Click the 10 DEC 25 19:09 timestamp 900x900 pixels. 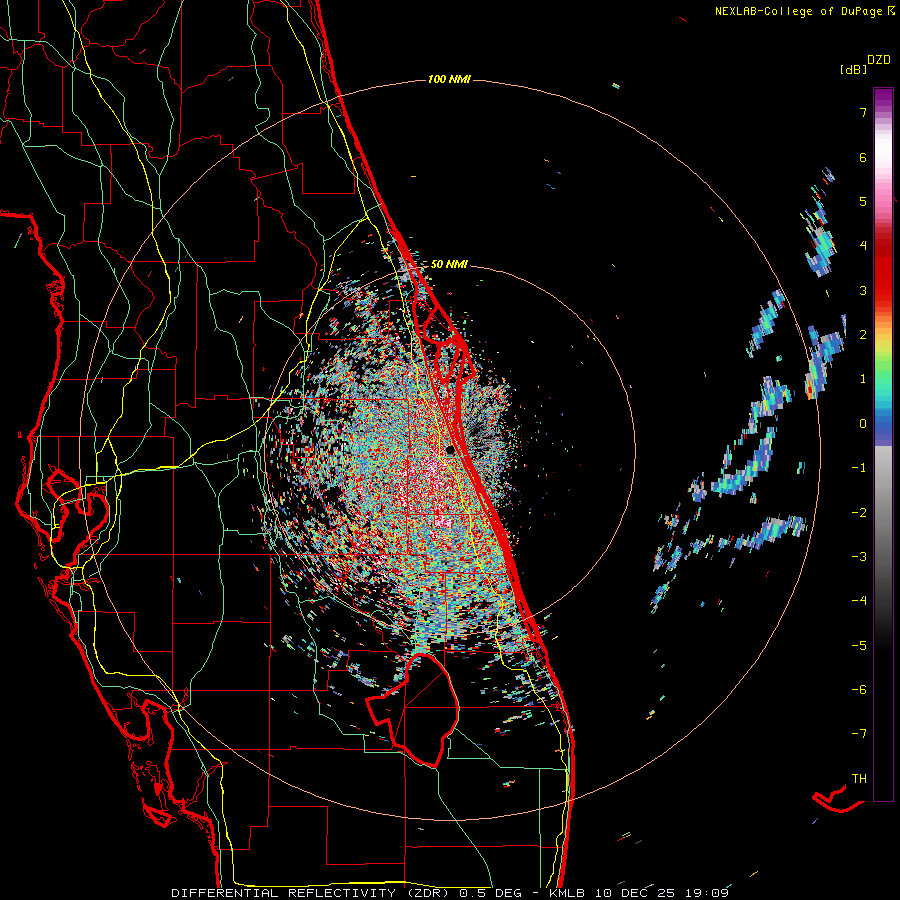coord(660,893)
